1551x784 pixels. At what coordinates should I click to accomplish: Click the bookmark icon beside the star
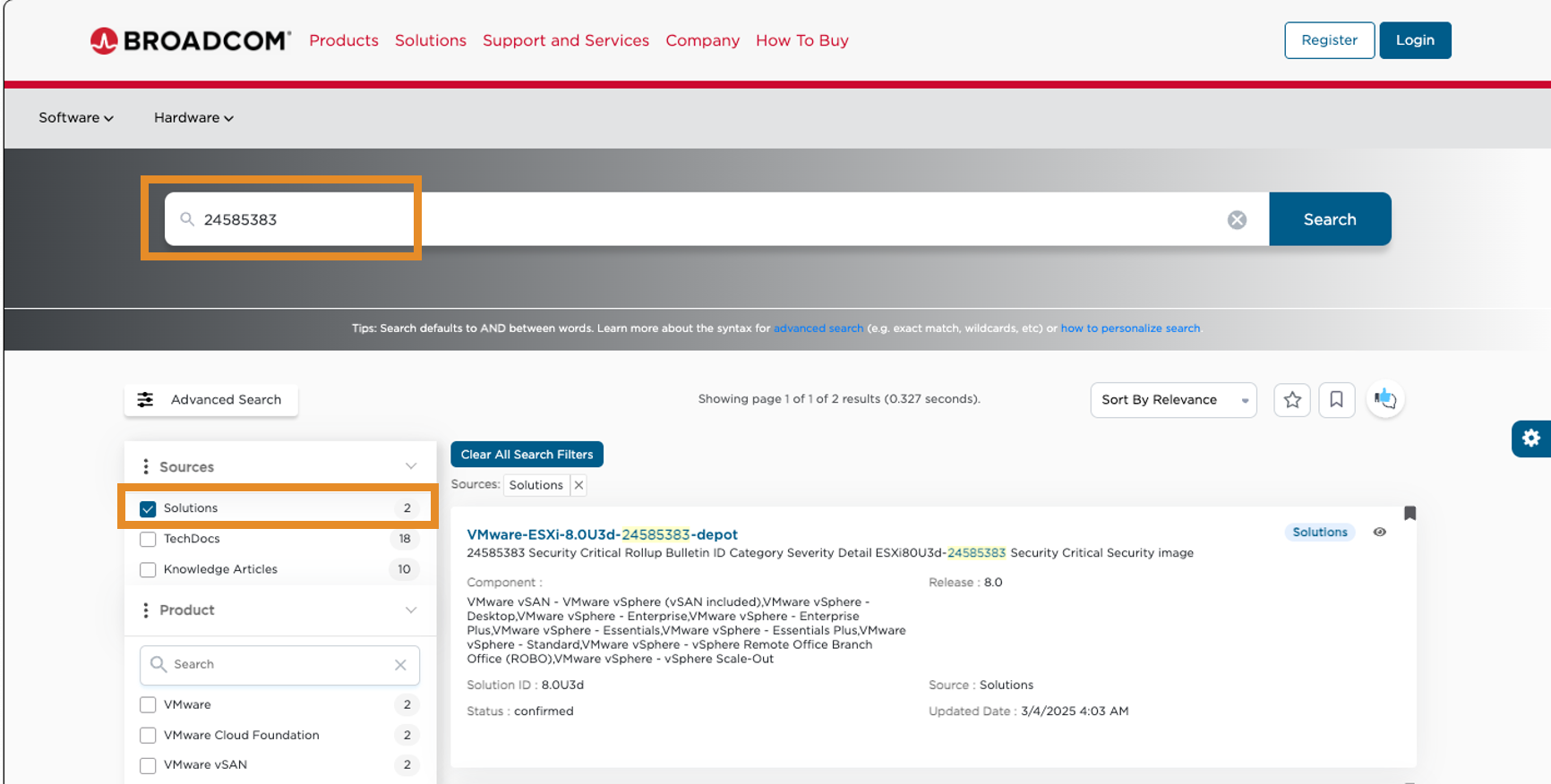1336,400
